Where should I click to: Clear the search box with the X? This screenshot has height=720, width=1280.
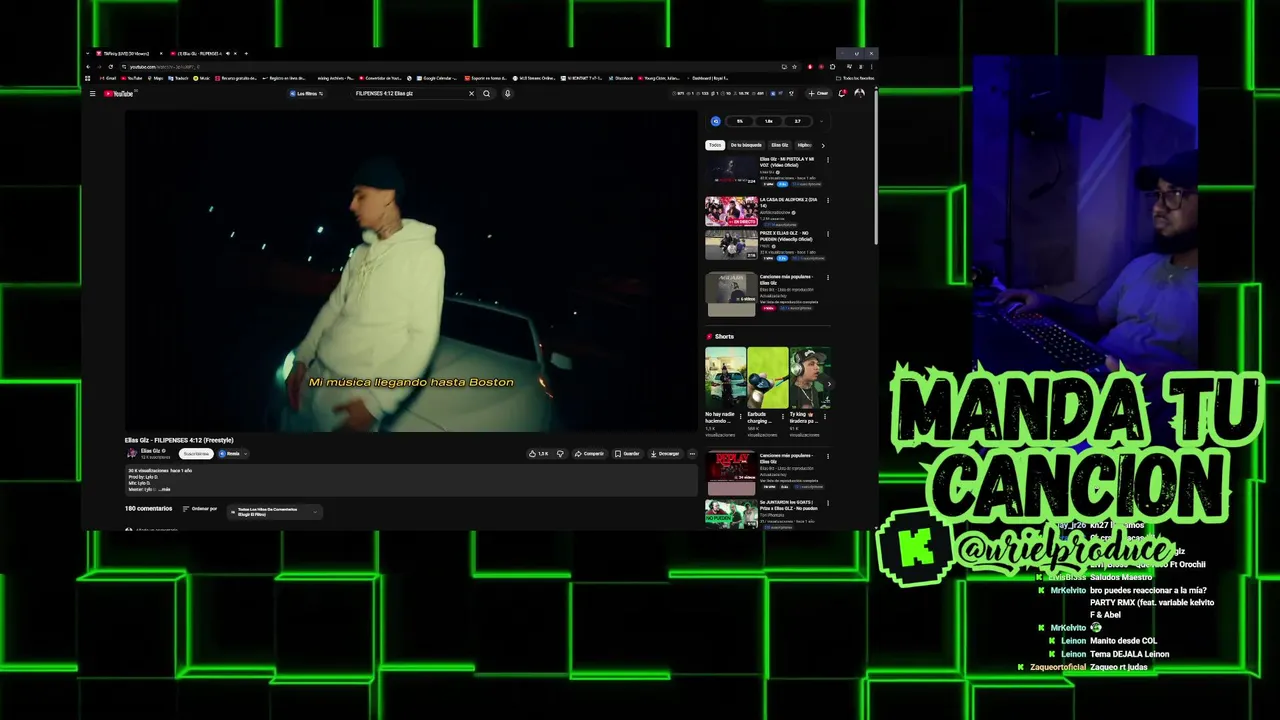pos(471,94)
